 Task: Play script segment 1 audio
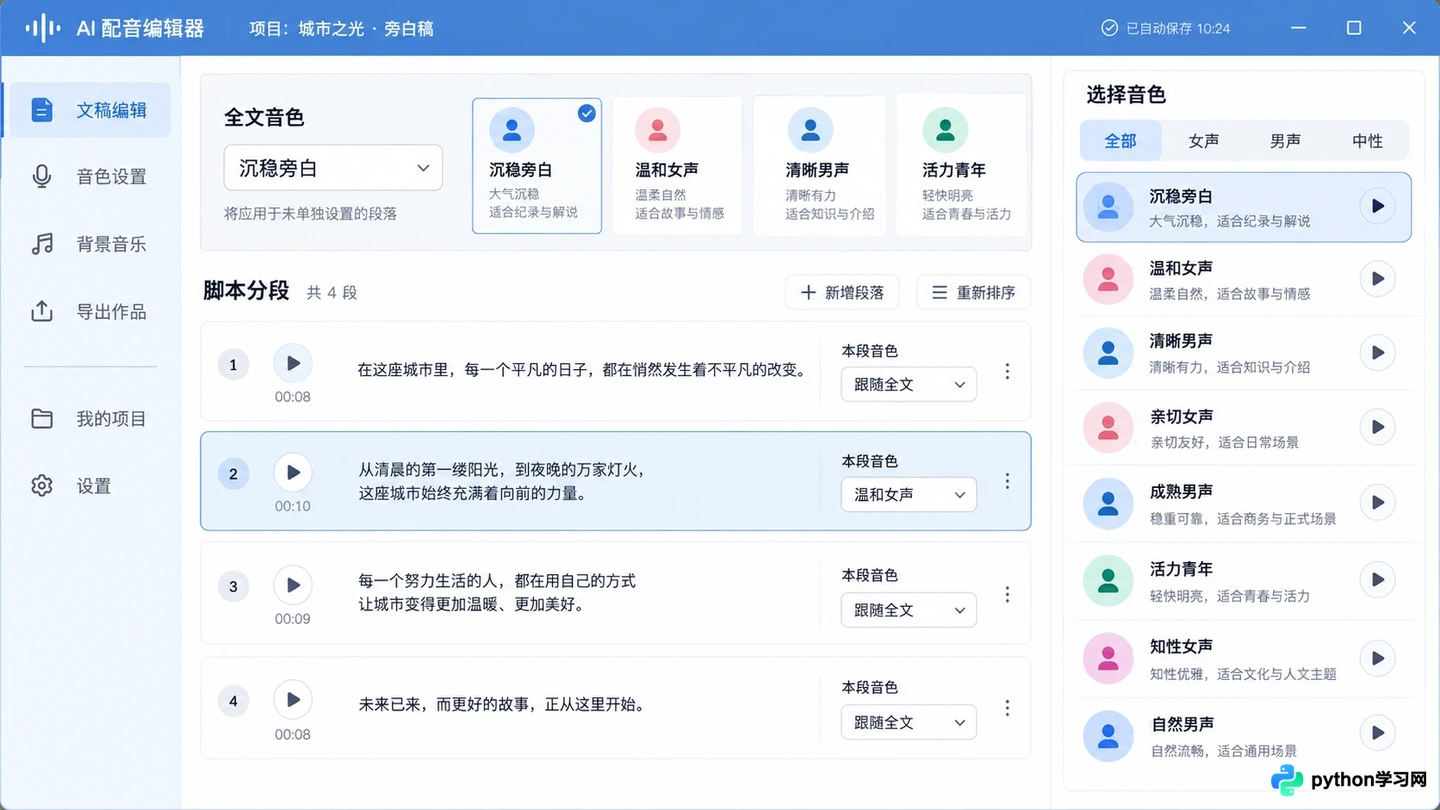click(293, 363)
